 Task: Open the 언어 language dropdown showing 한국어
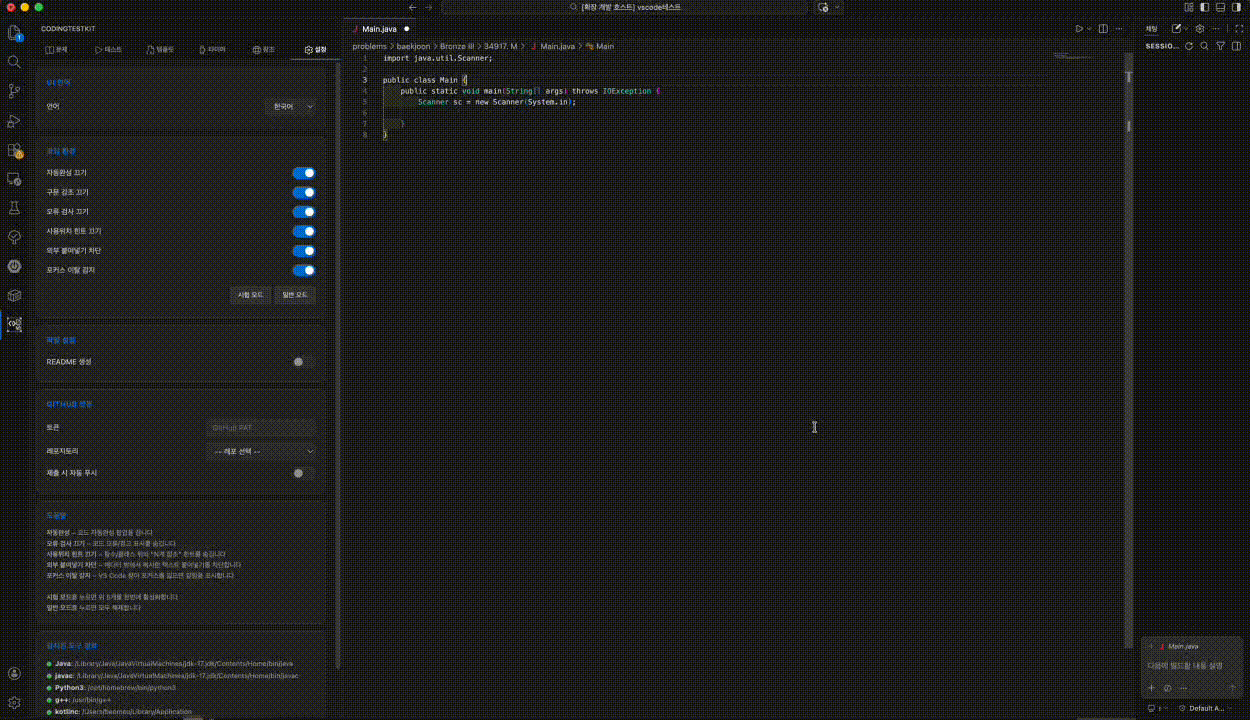coord(291,106)
